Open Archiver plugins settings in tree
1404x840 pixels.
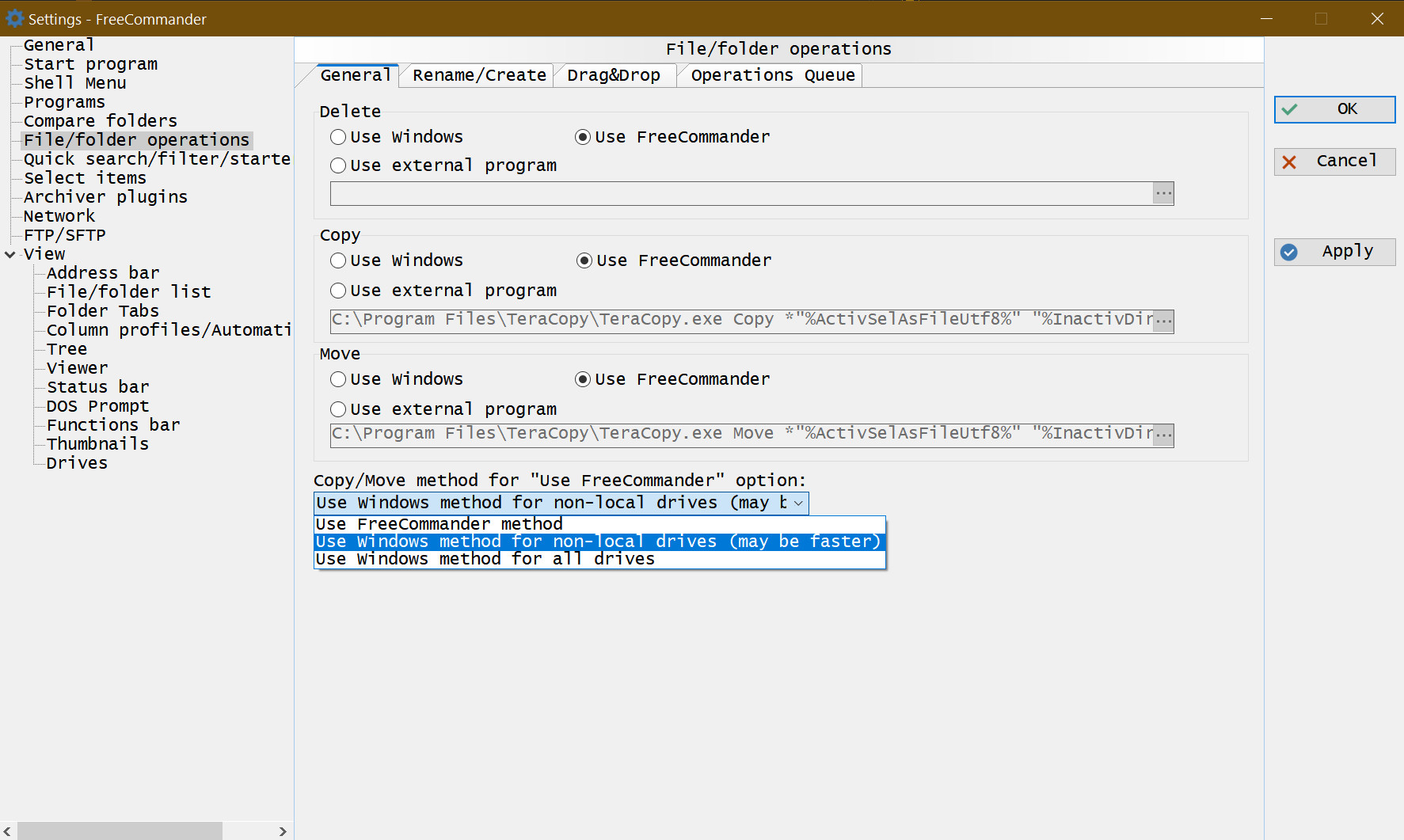105,197
